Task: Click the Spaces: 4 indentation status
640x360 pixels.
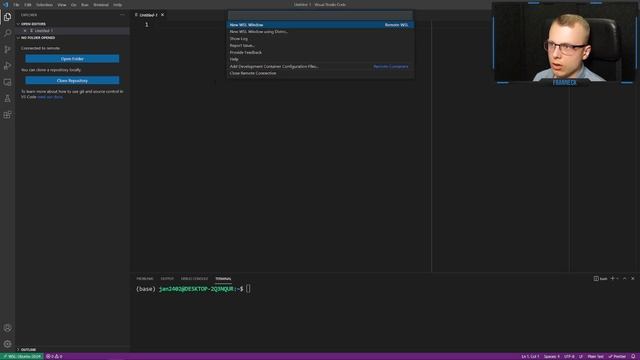Action: click(x=551, y=356)
